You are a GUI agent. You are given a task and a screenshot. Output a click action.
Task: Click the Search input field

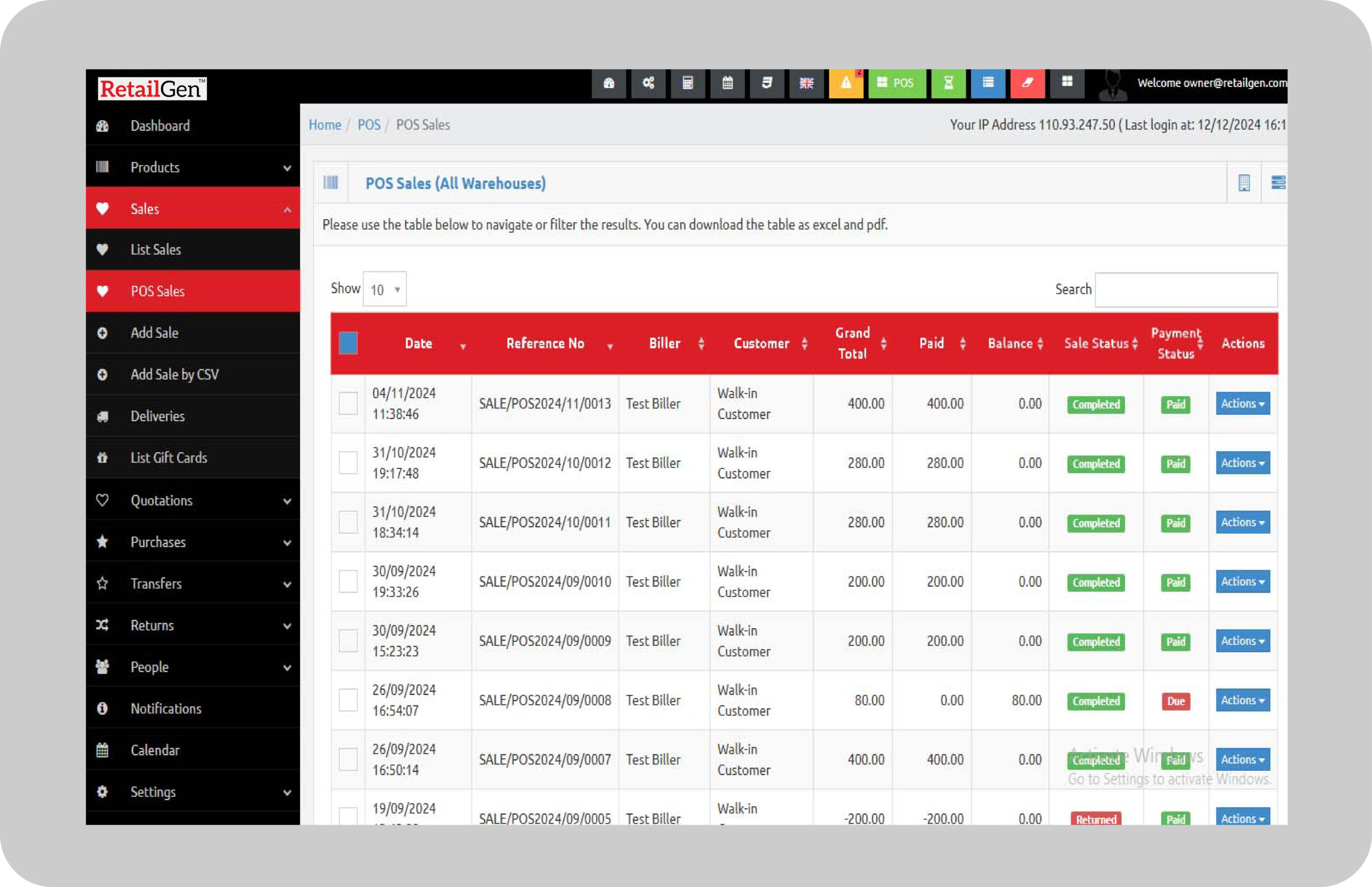1185,290
